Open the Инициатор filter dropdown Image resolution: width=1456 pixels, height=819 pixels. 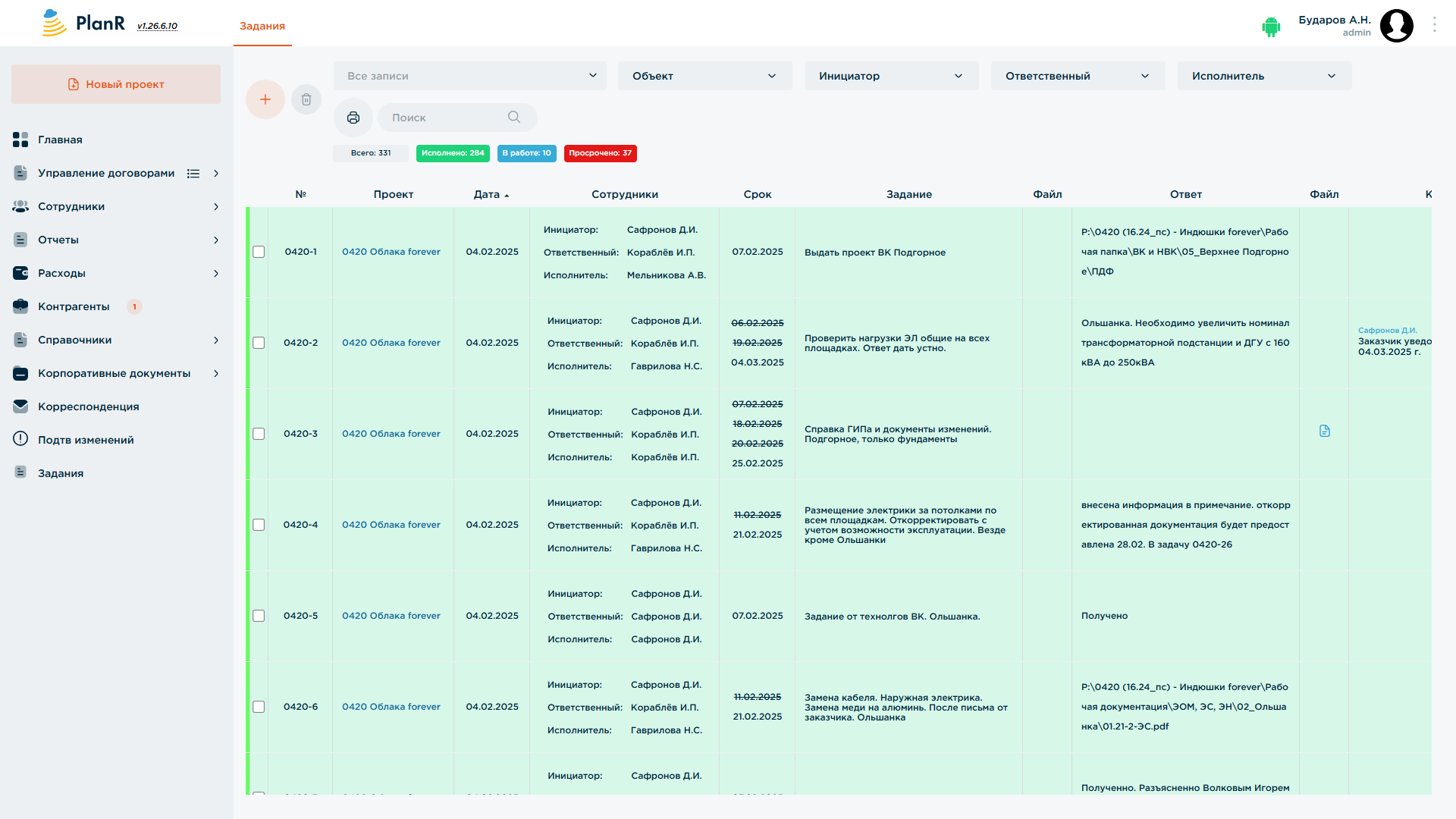(892, 76)
